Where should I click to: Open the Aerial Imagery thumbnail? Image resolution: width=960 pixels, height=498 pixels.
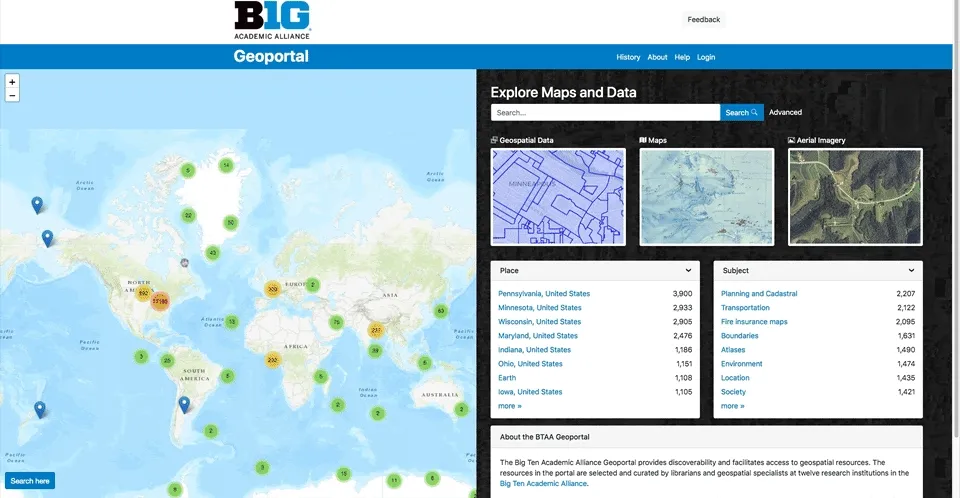tap(855, 197)
